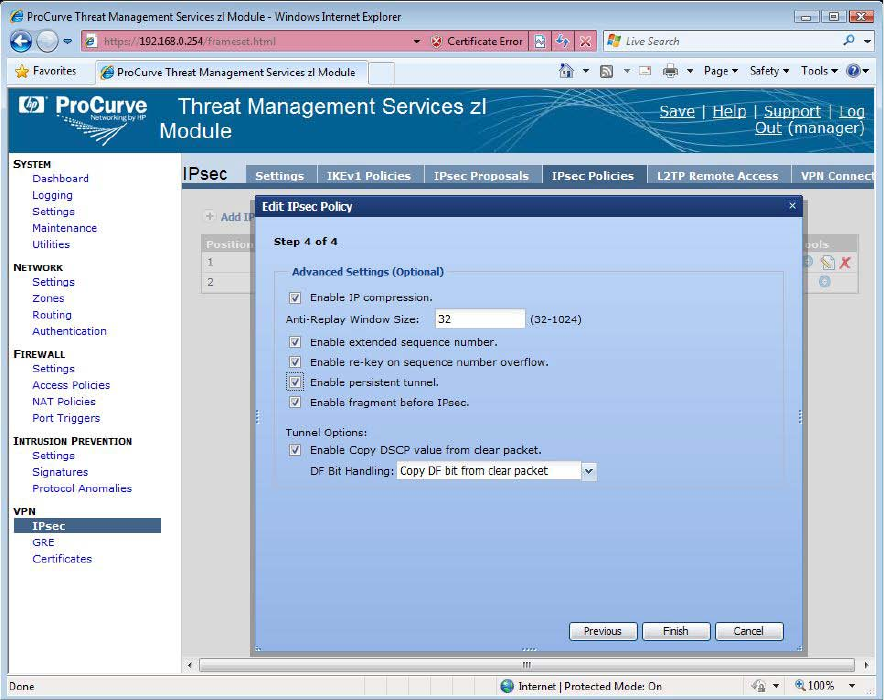Click the Finish button
Screen dimensions: 884x700
675,631
